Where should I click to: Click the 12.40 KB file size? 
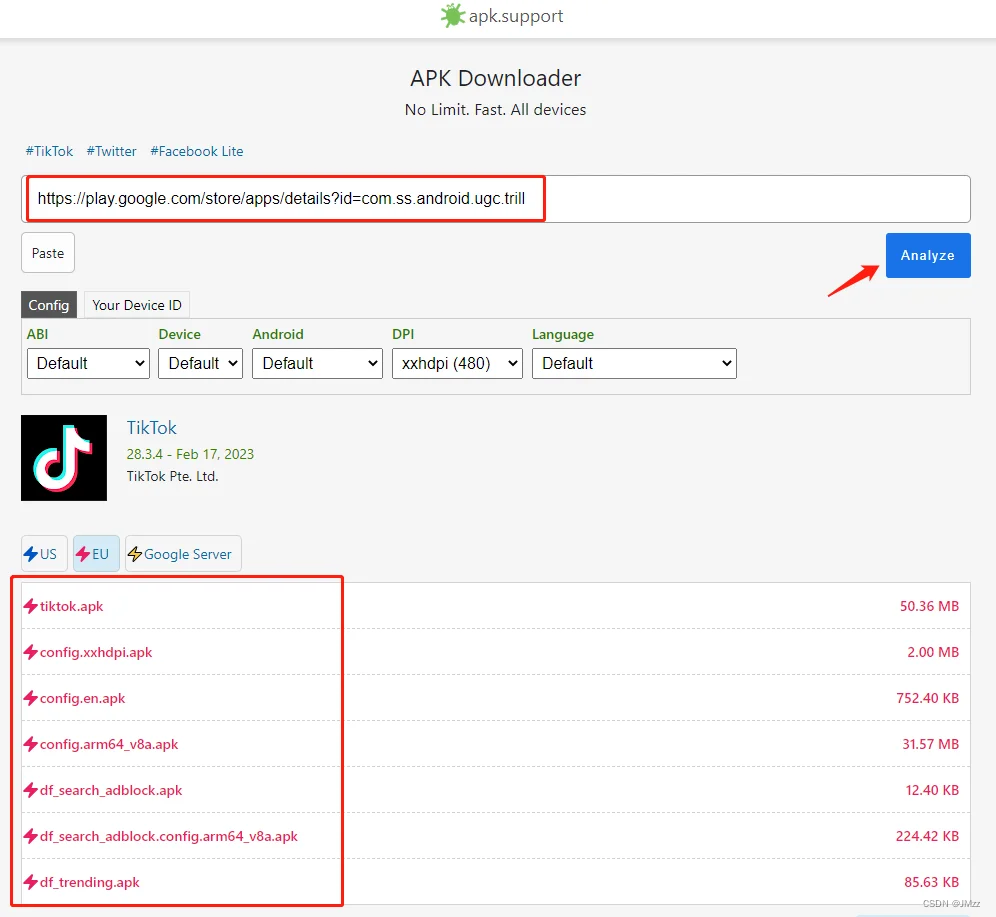(x=932, y=791)
